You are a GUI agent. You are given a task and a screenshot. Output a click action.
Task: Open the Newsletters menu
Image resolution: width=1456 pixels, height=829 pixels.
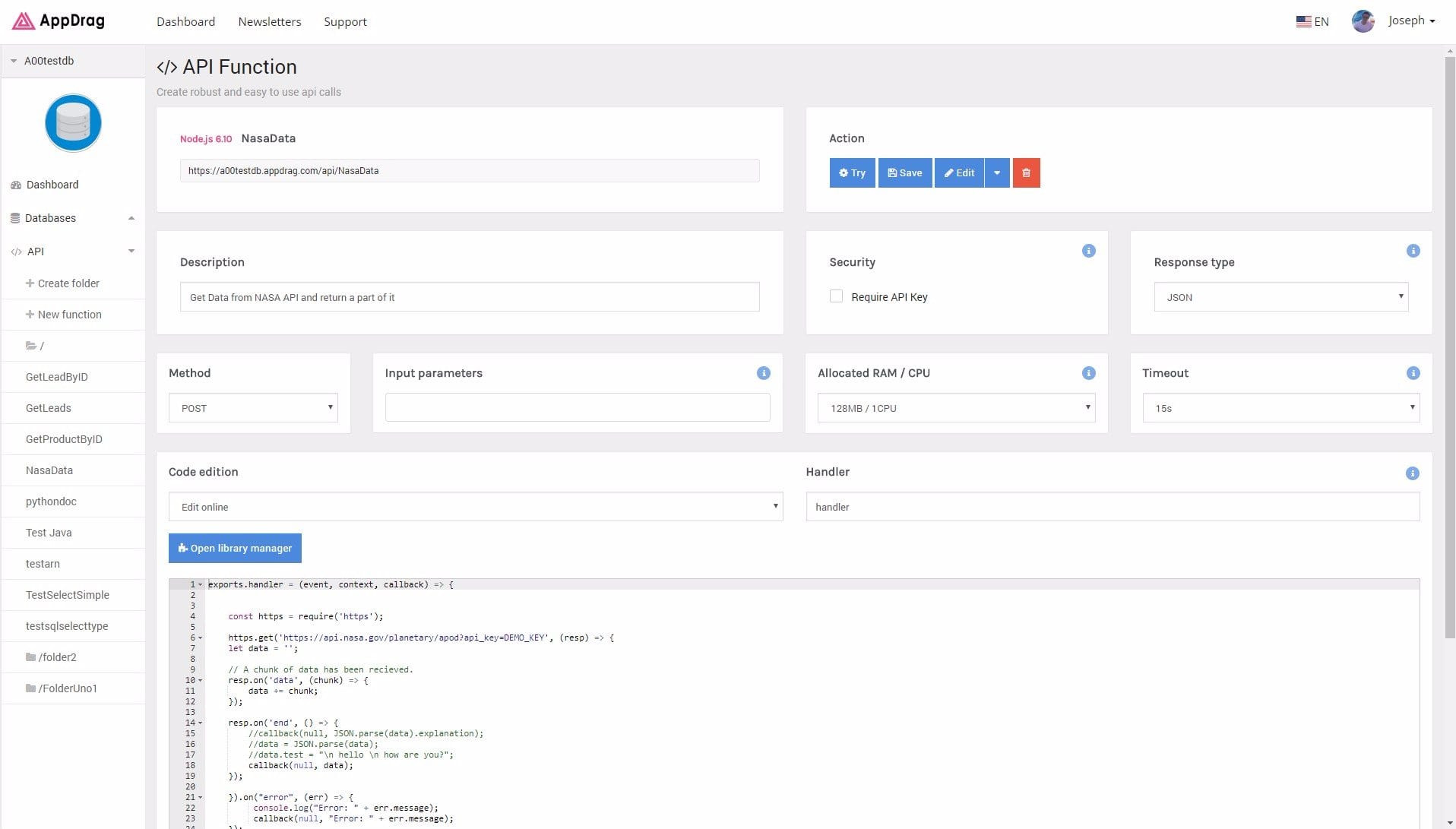click(269, 21)
